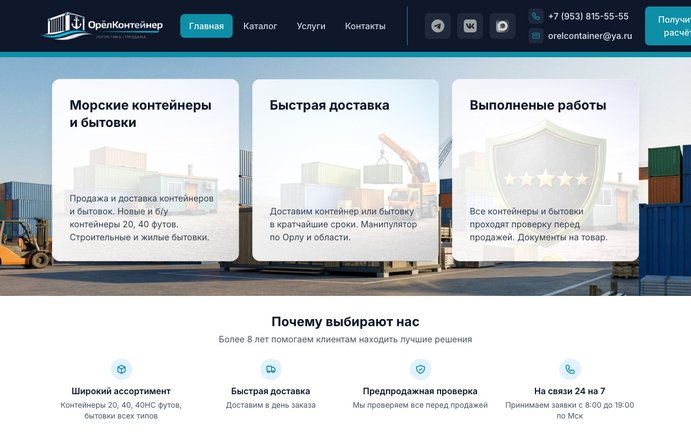Click the Мы проверяем все перед продажей text
Screen dimensions: 691x432
click(420, 405)
